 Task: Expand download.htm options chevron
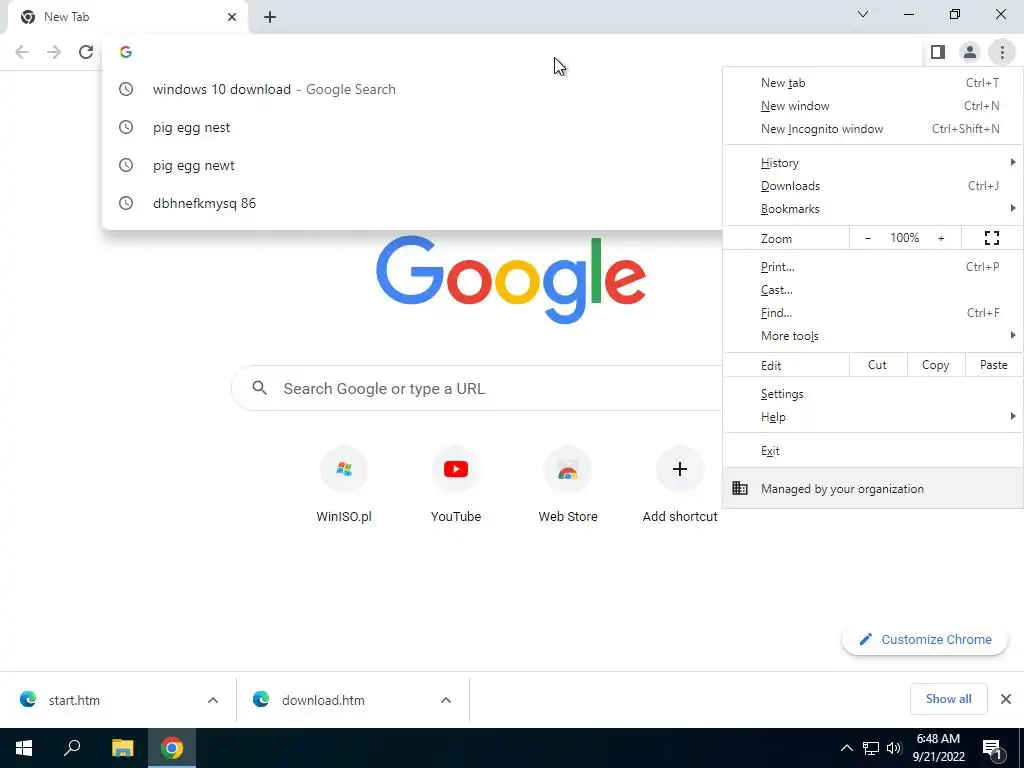tap(446, 700)
